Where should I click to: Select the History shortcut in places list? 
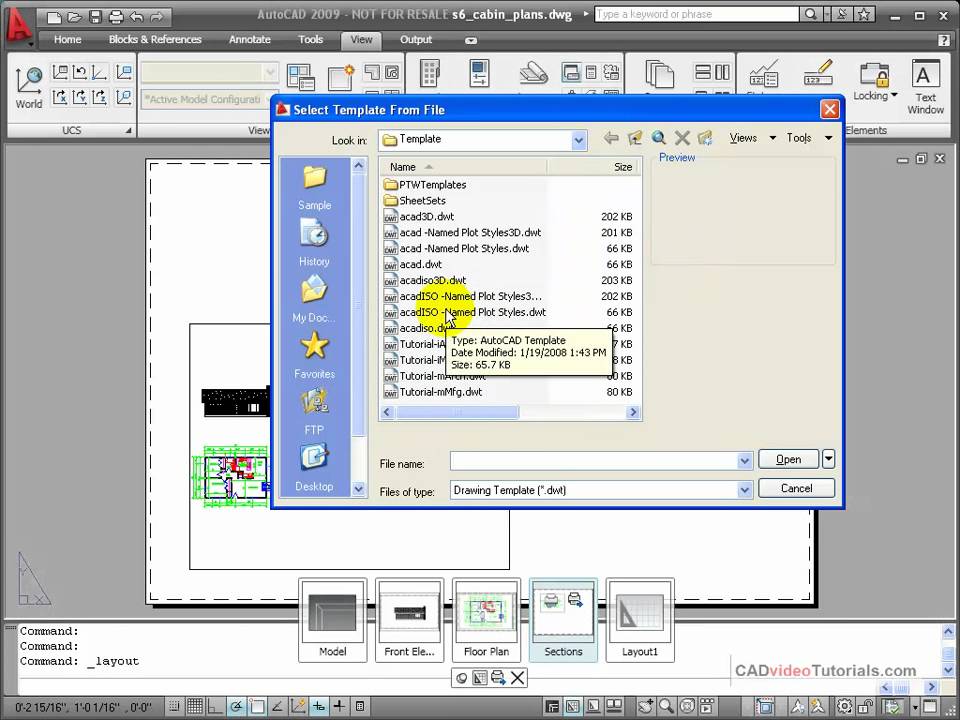coord(314,244)
